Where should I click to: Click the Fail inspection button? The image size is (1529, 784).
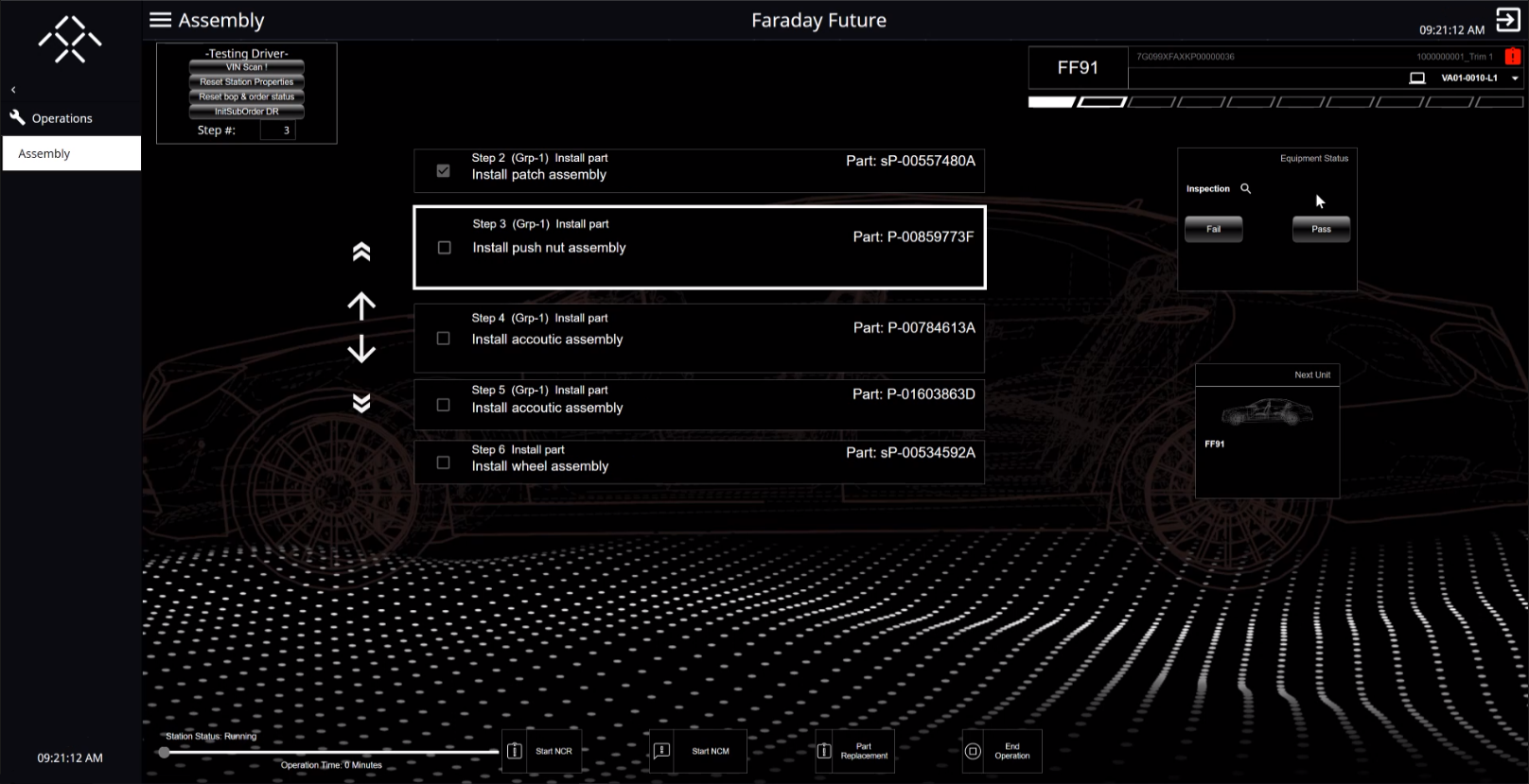click(x=1214, y=229)
